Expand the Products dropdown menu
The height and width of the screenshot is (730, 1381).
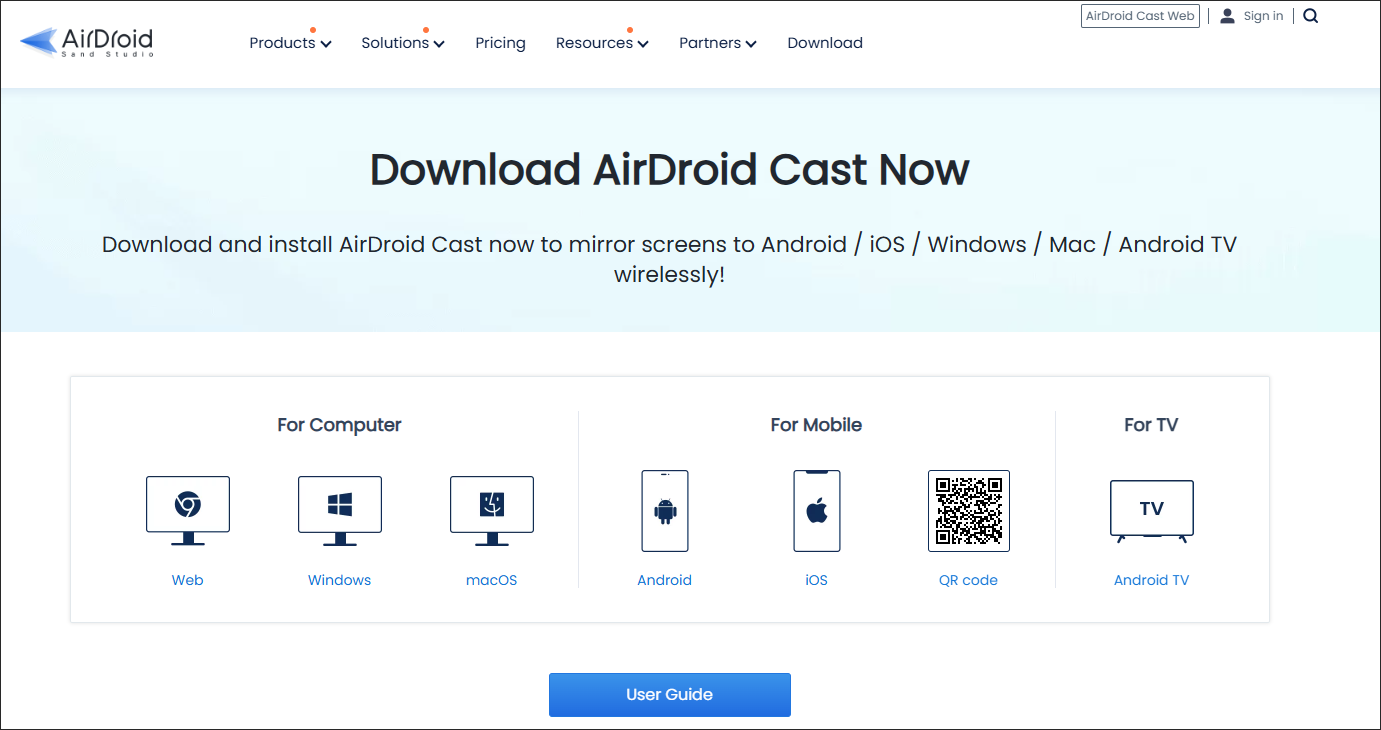290,43
